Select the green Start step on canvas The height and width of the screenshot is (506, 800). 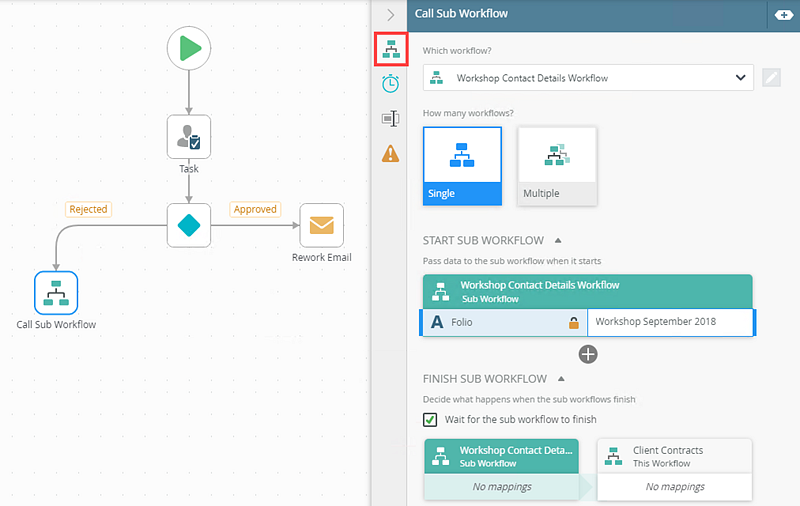pos(189,48)
